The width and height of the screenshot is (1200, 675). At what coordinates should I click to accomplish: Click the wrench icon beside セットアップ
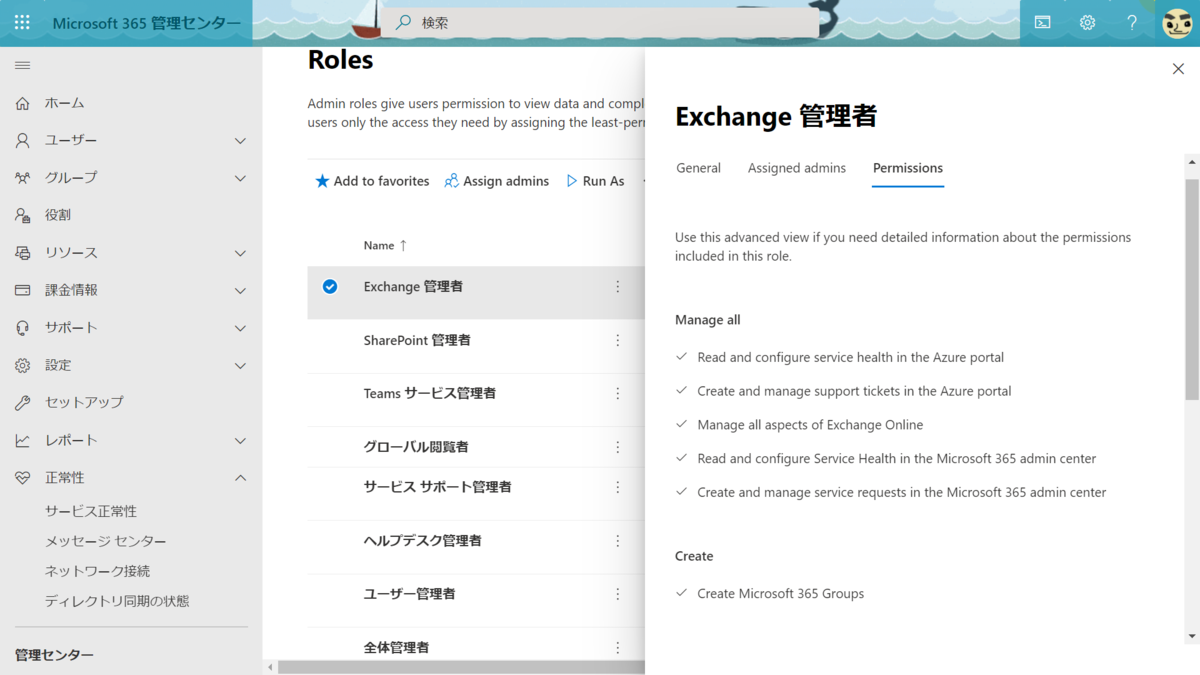22,403
